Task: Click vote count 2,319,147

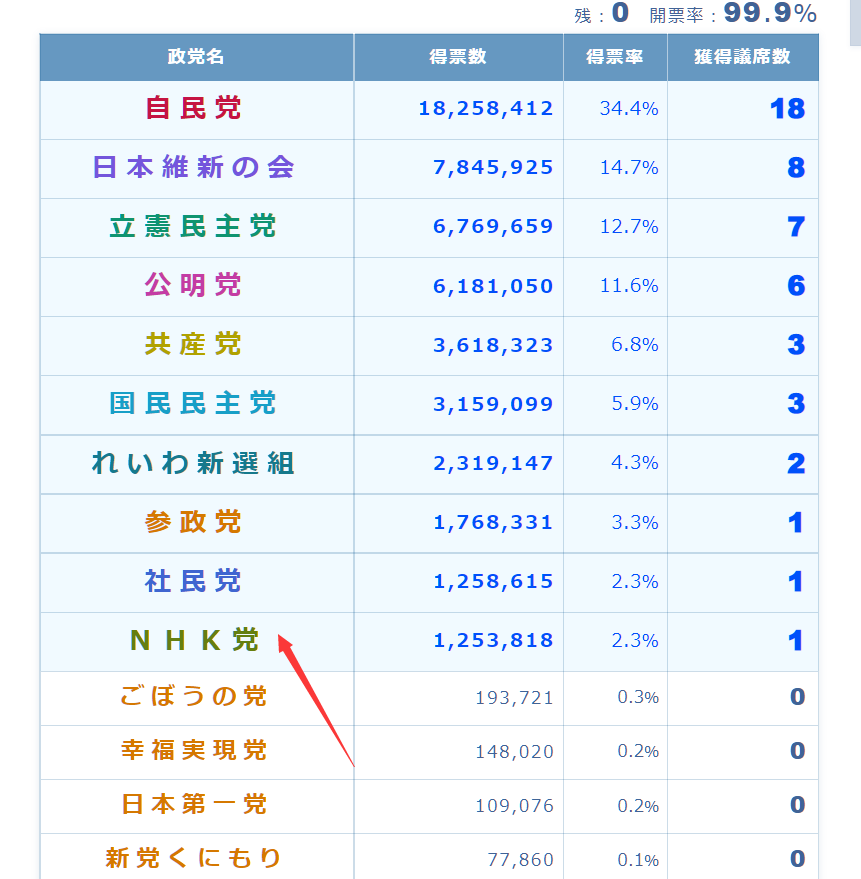Action: [x=493, y=464]
